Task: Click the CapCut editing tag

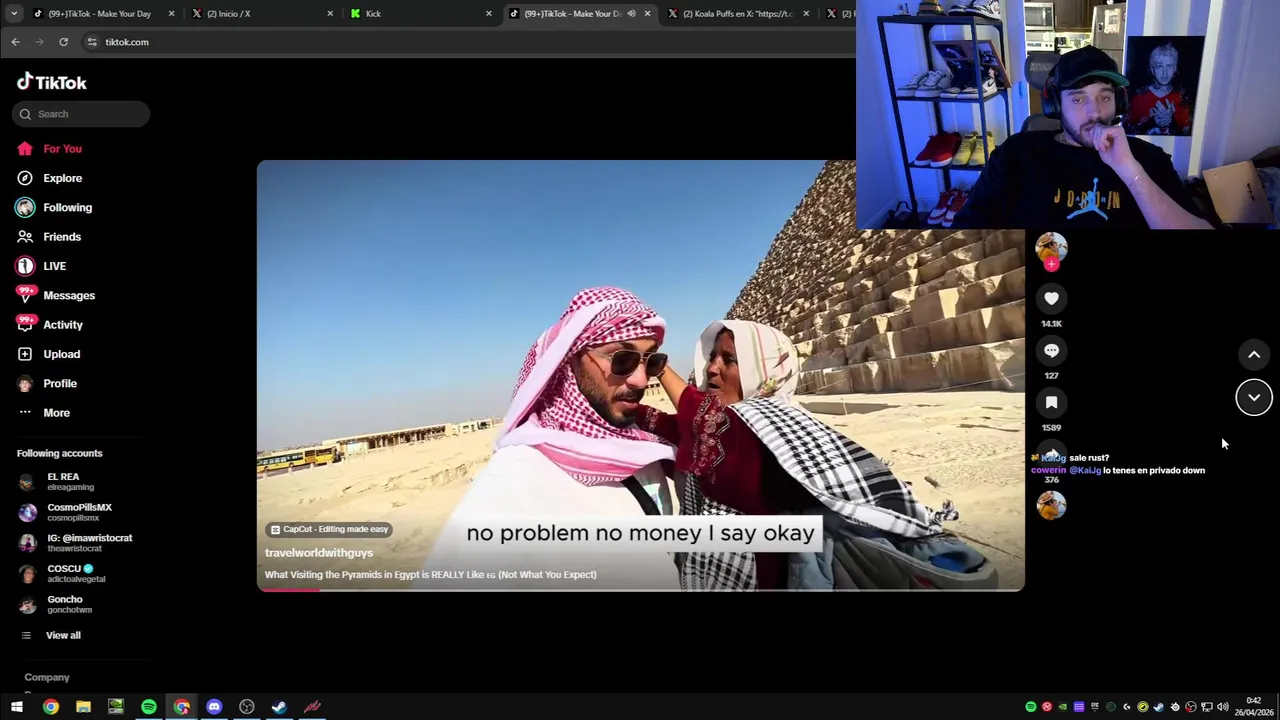Action: click(329, 530)
